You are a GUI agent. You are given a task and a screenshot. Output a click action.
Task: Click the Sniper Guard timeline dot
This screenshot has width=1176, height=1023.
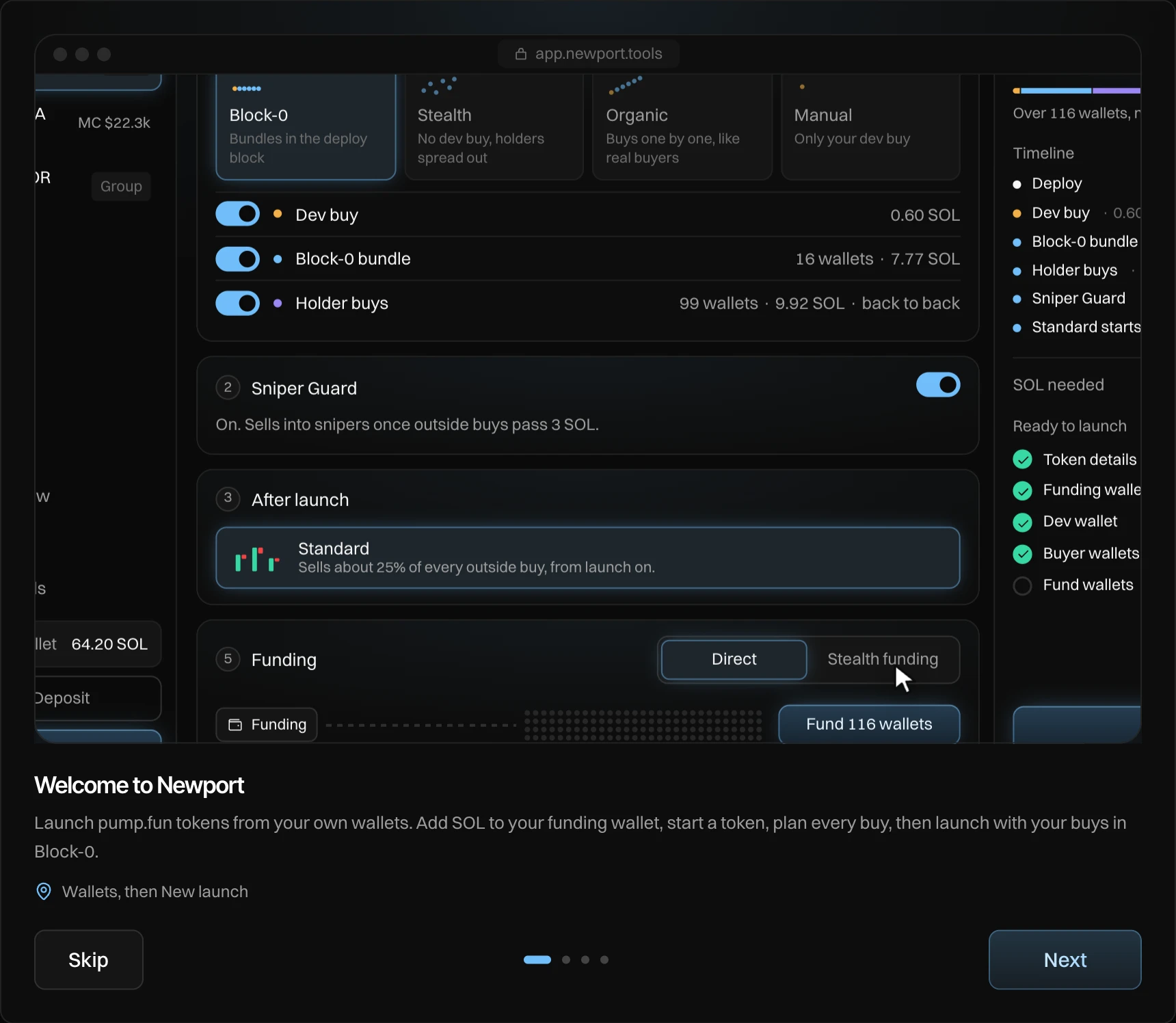[x=1017, y=299]
